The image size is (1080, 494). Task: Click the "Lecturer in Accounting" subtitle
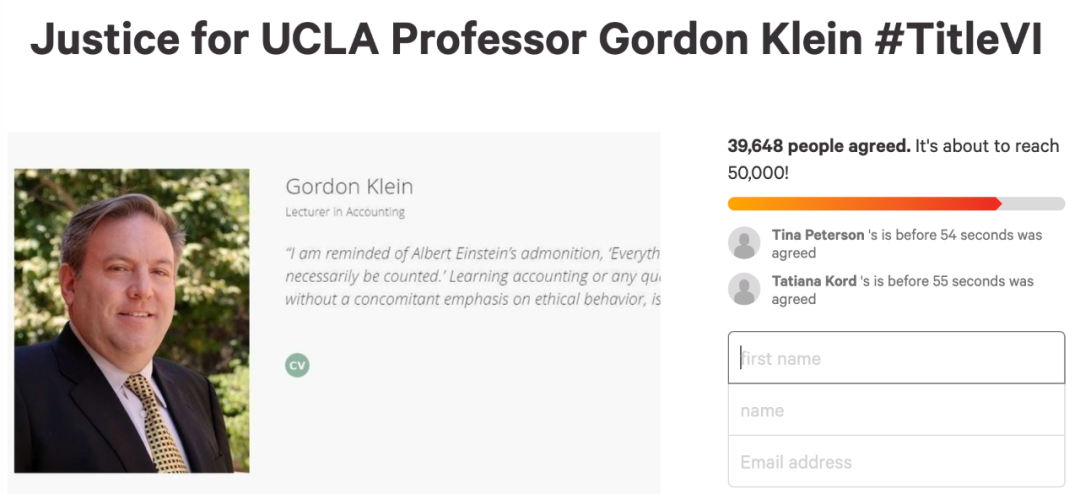pos(345,212)
